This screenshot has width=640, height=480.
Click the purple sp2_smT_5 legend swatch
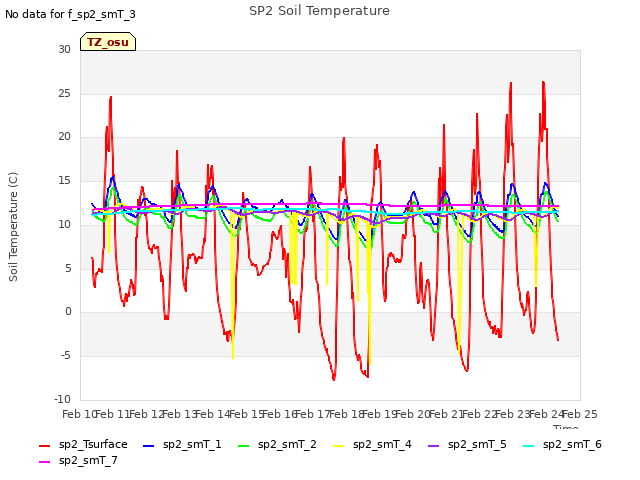(x=433, y=445)
